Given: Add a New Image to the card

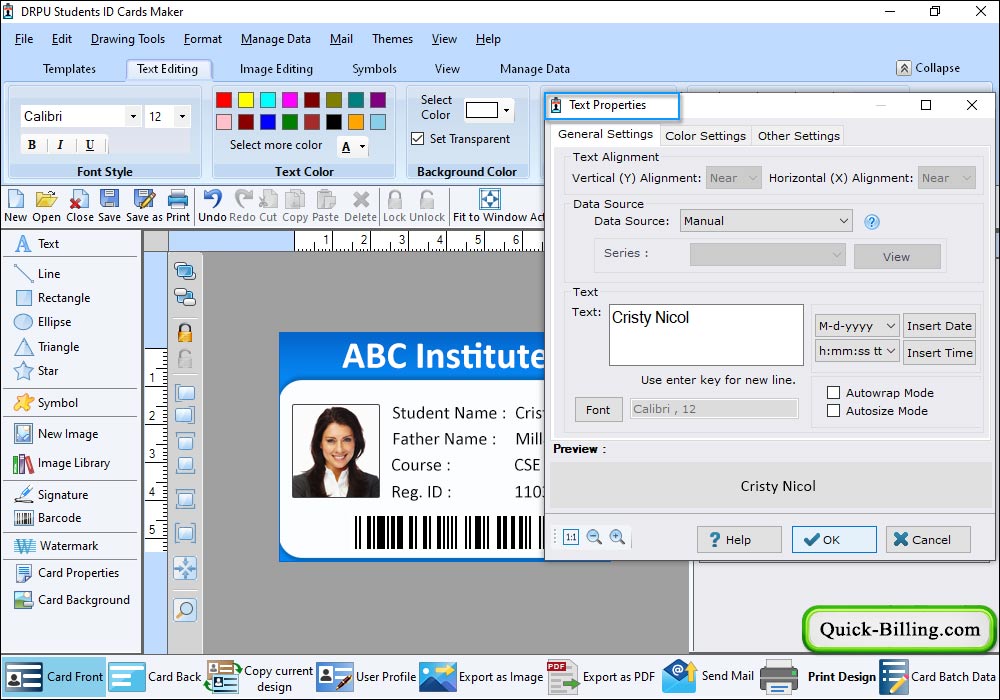Looking at the screenshot, I should pos(56,434).
